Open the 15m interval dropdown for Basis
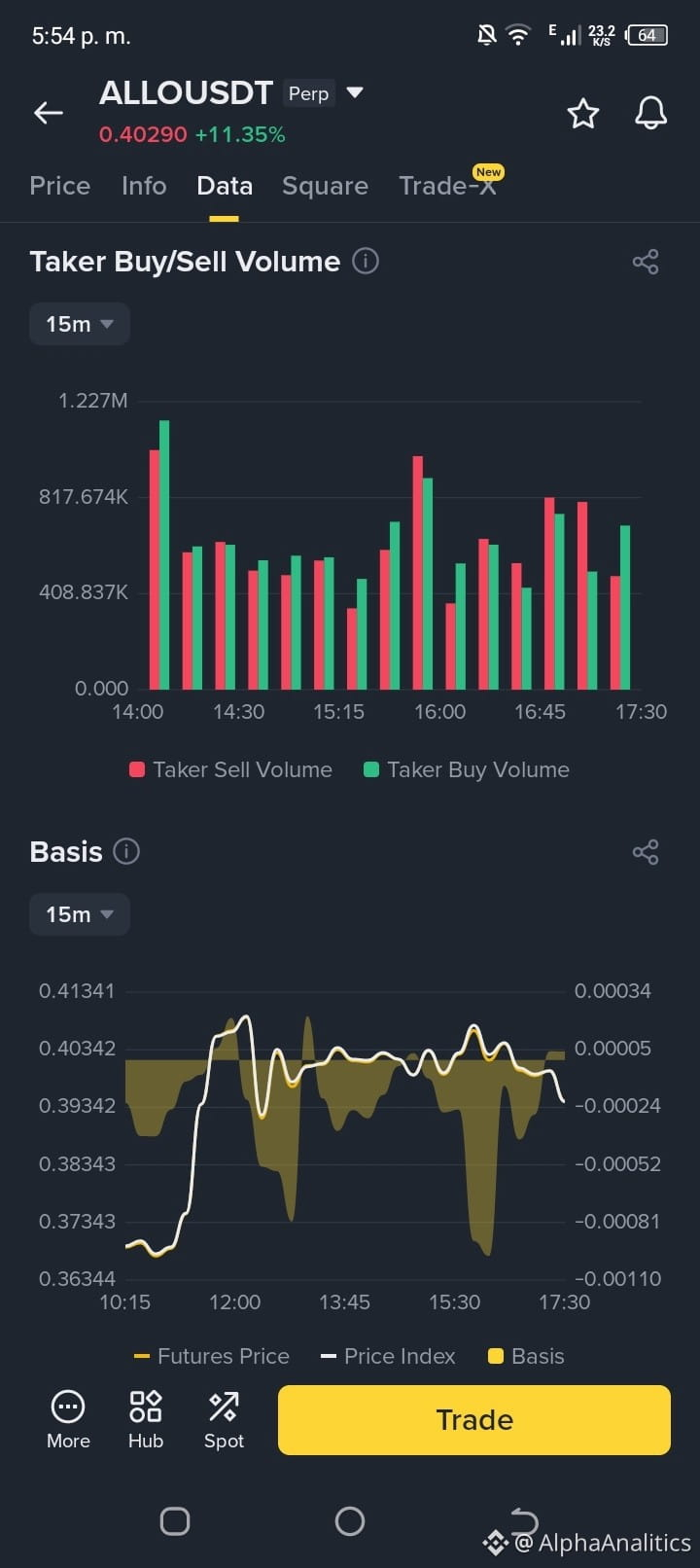 point(79,914)
